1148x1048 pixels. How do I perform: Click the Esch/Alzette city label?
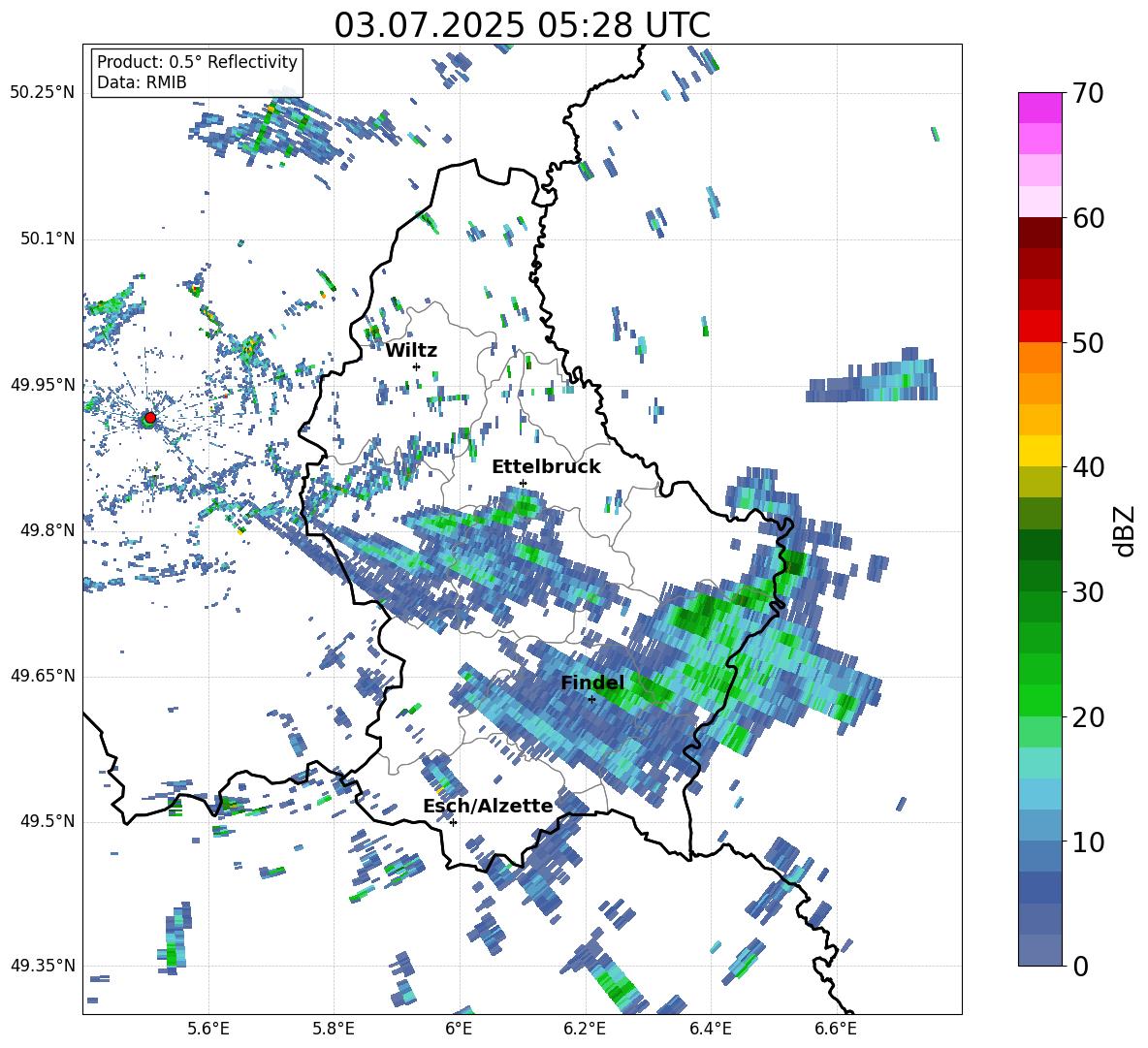488,806
